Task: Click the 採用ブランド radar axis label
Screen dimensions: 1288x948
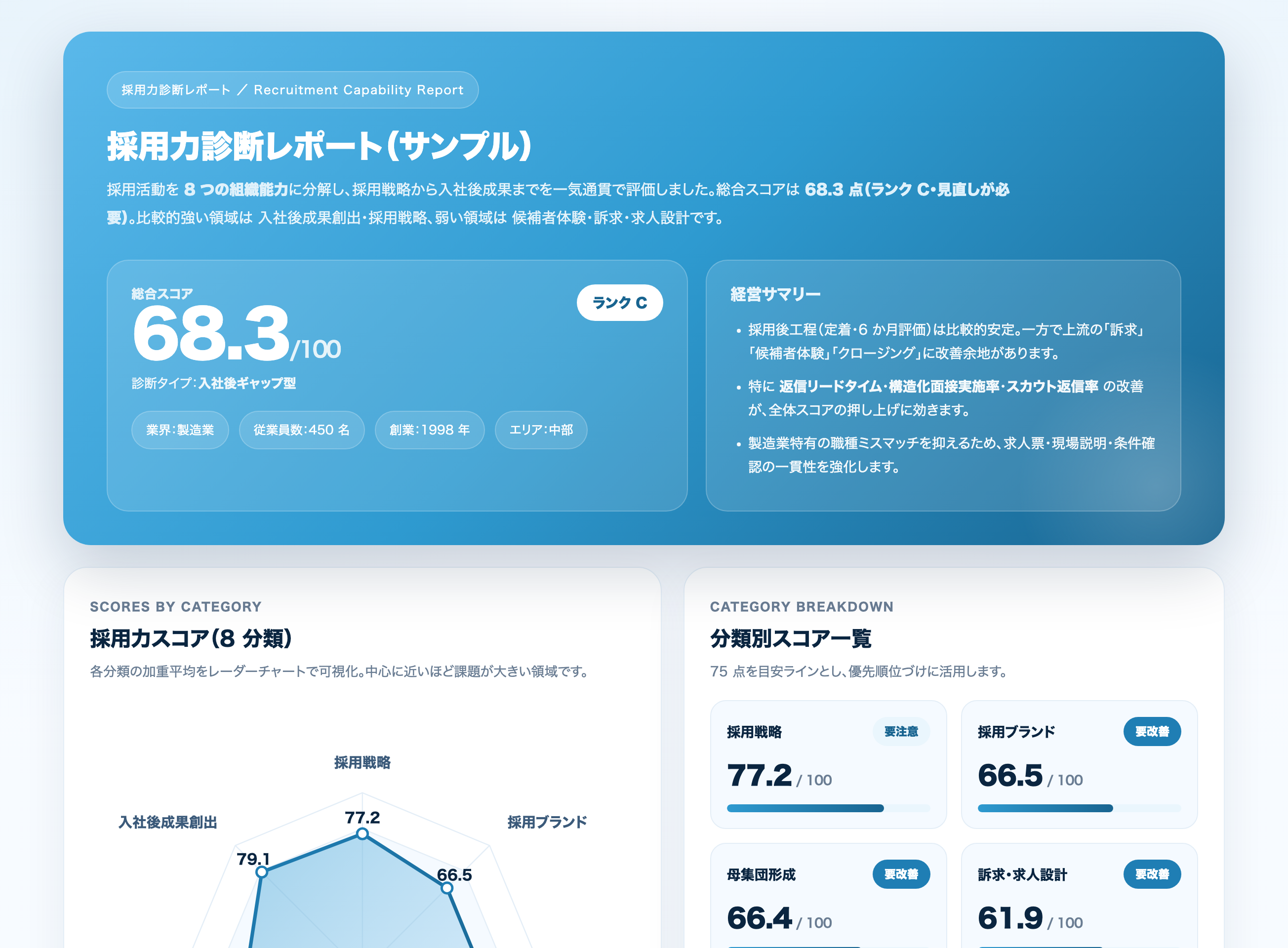Action: point(547,822)
